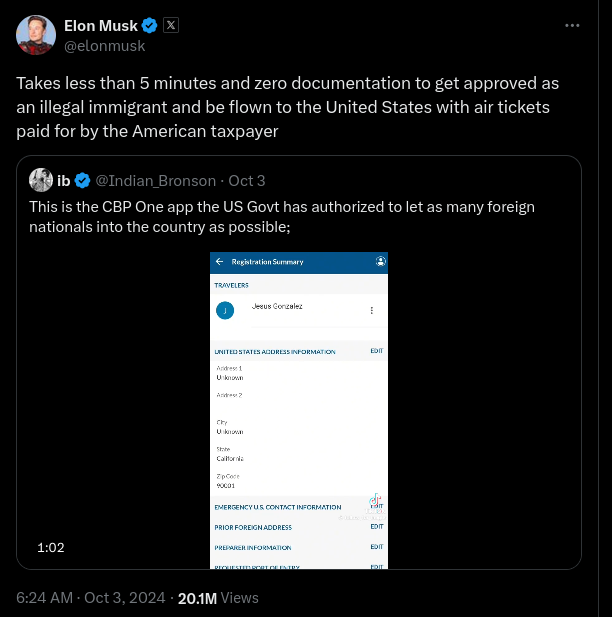Click Elon Musk's profile avatar

point(35,35)
